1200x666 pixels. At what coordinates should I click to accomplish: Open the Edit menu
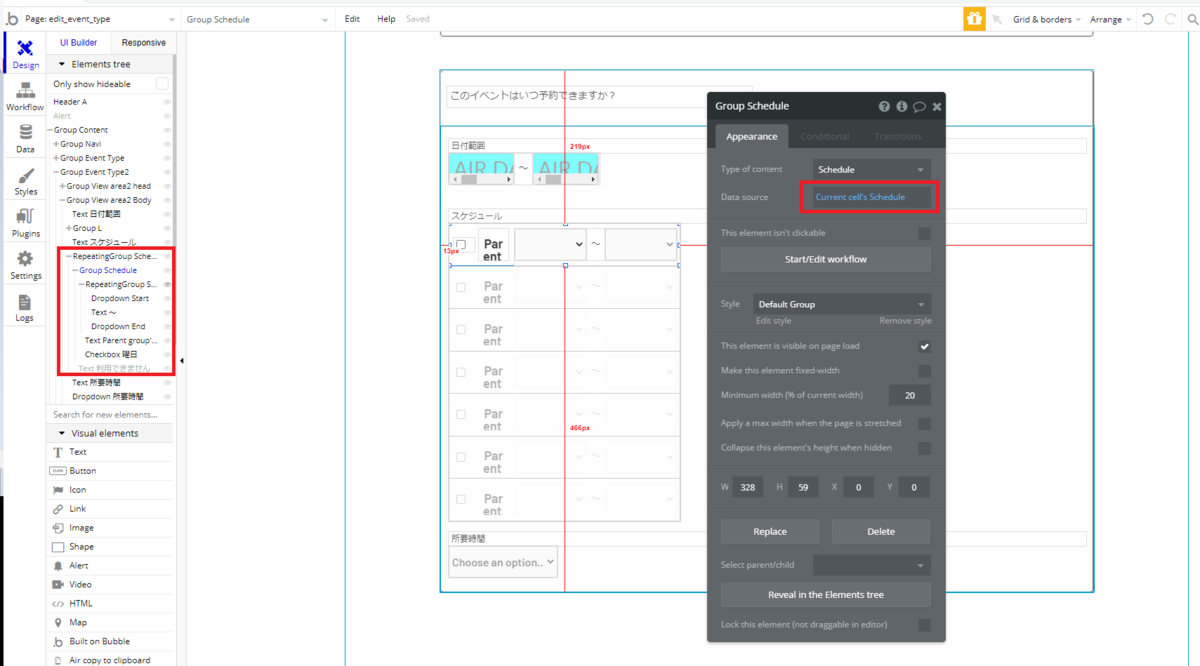pos(352,19)
